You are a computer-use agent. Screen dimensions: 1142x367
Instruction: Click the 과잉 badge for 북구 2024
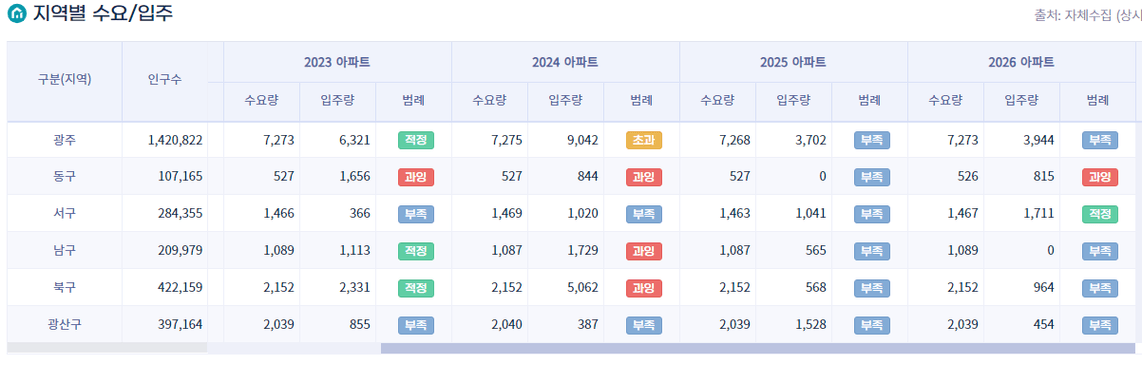coord(644,288)
